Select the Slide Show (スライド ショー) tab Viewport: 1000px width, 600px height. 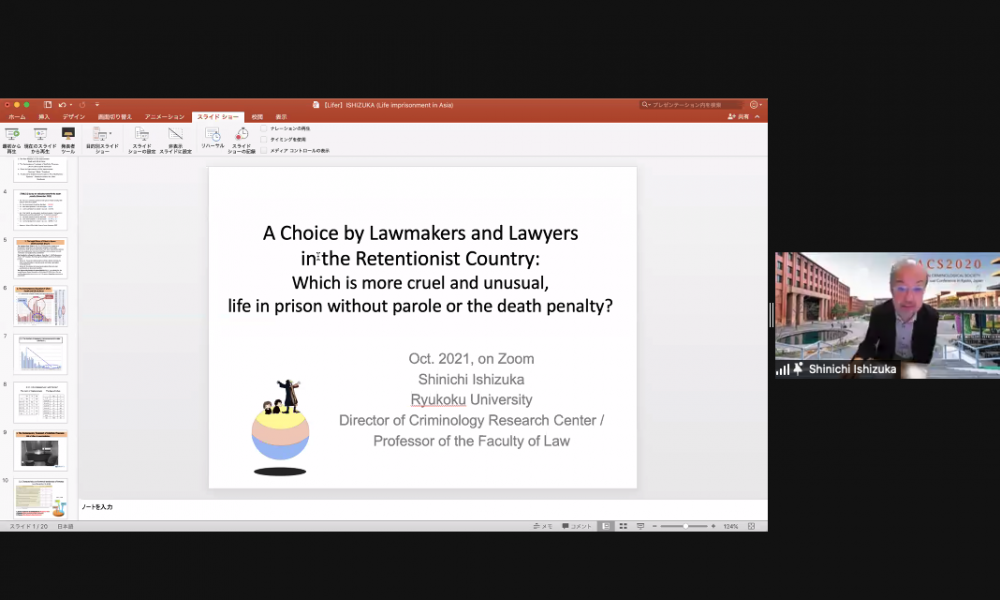[x=217, y=117]
